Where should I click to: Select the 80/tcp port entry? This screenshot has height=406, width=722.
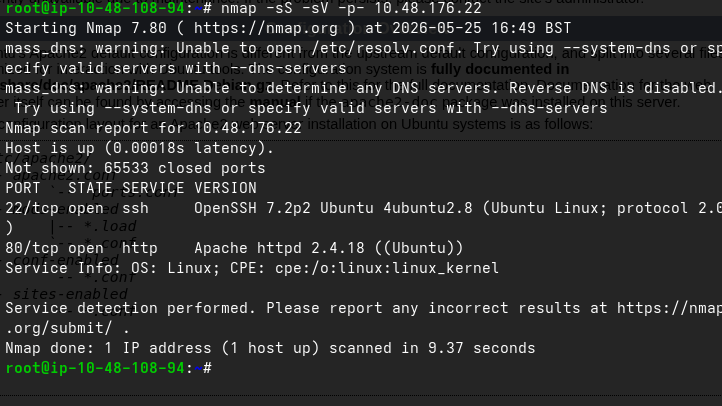[32, 248]
